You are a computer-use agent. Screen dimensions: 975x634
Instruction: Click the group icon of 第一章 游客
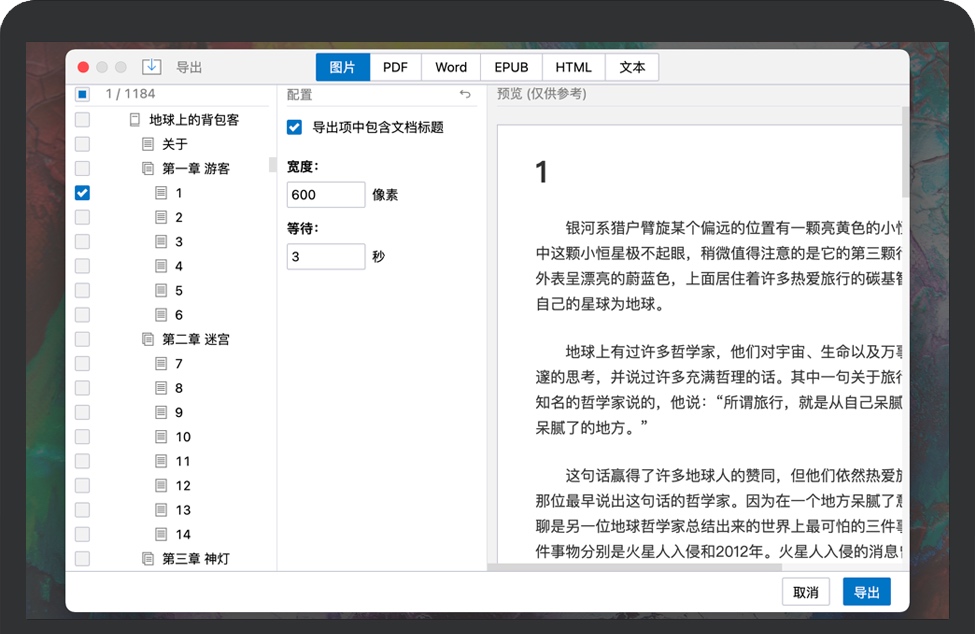pos(148,169)
